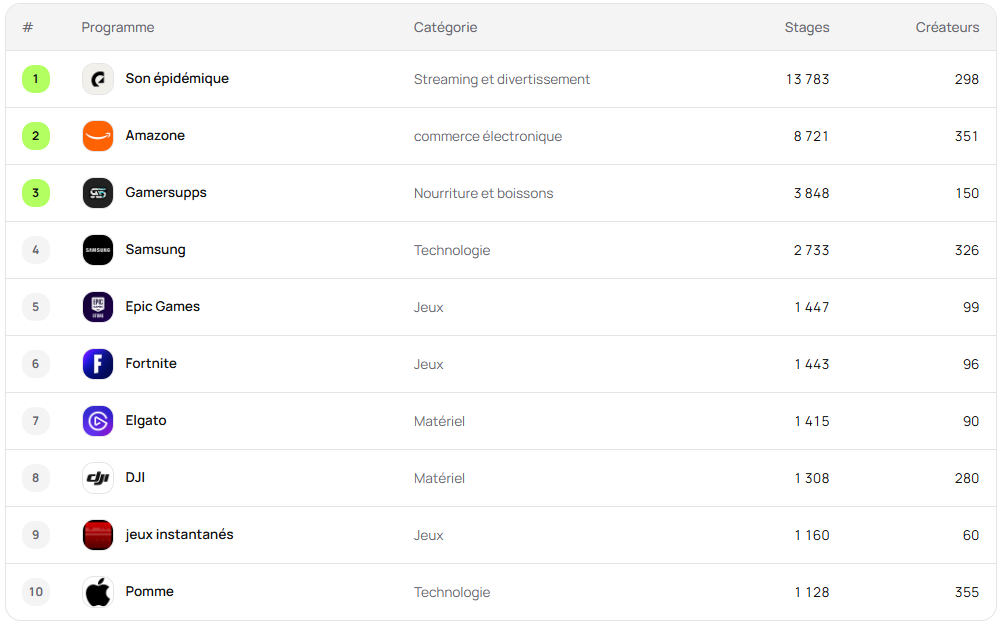1003x625 pixels.
Task: Click the # column header
Action: tap(28, 28)
